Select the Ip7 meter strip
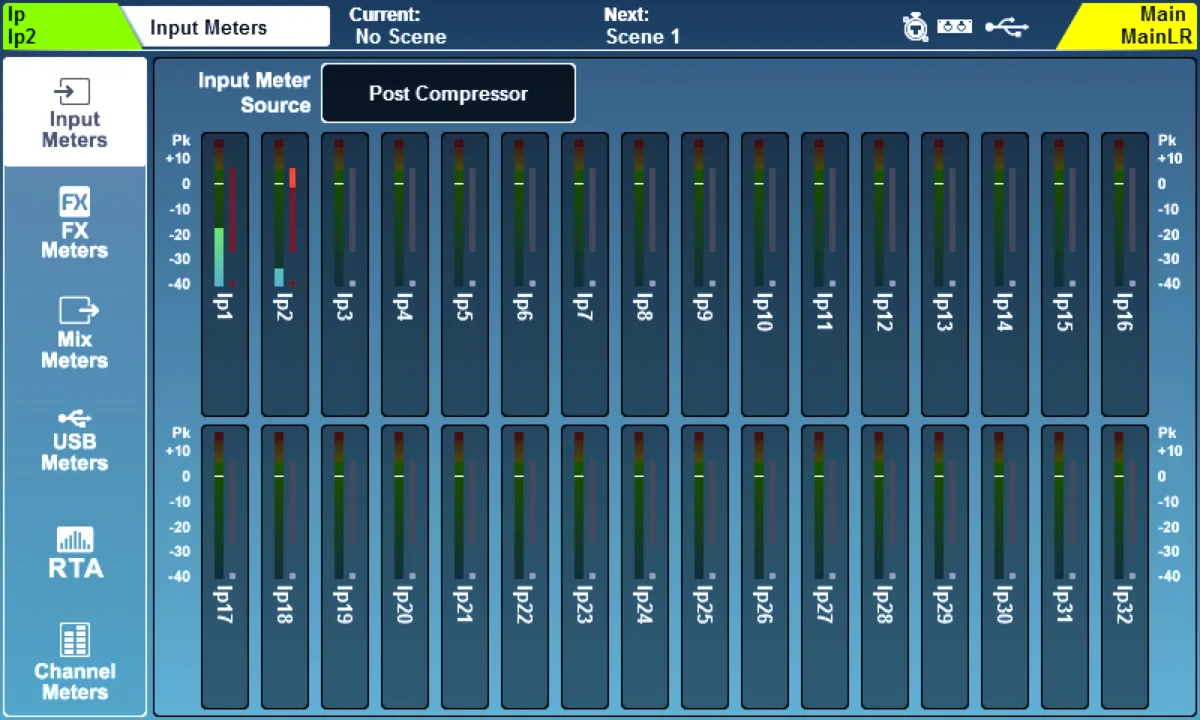The width and height of the screenshot is (1200, 720). tap(585, 274)
